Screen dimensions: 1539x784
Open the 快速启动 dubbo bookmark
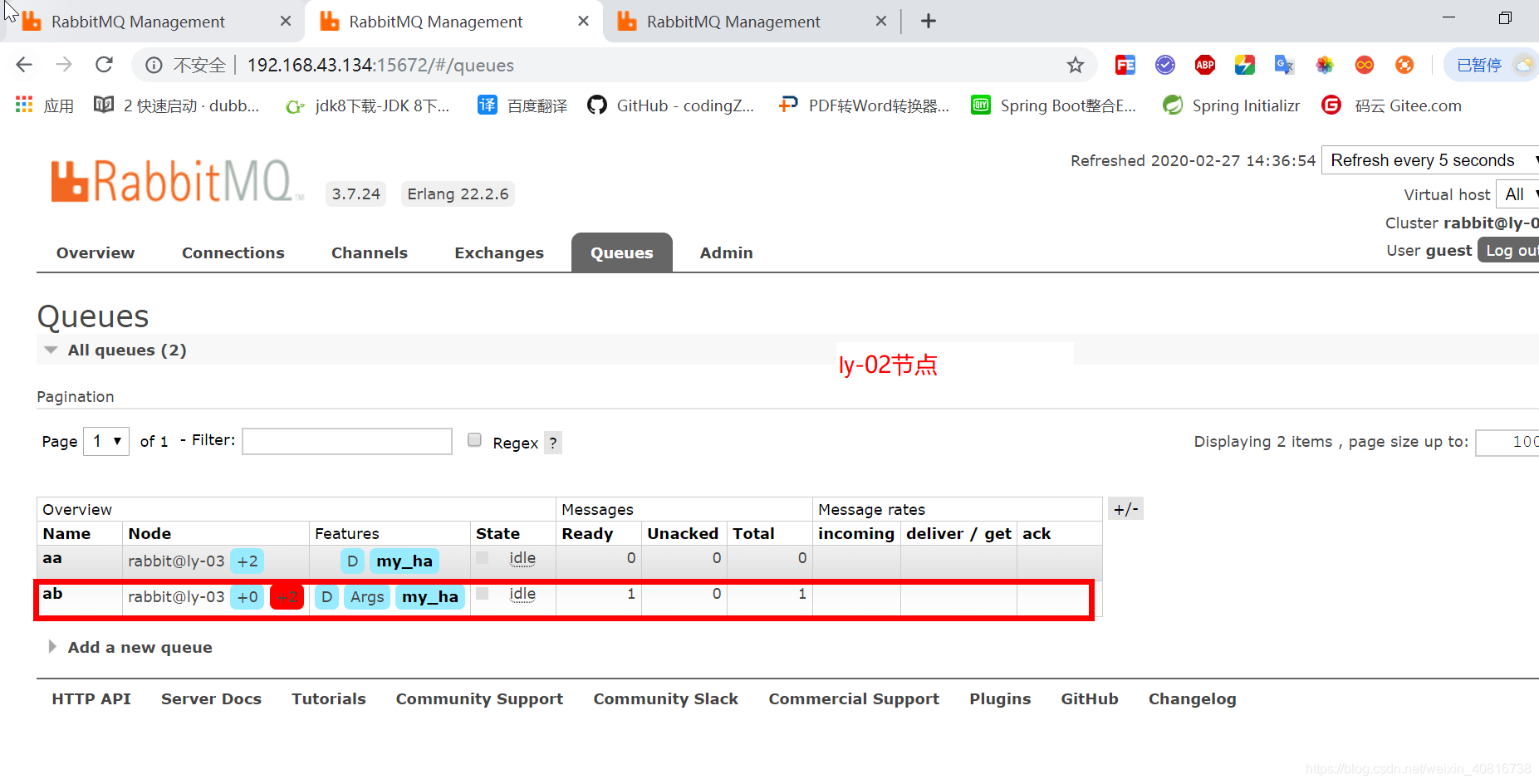point(177,105)
